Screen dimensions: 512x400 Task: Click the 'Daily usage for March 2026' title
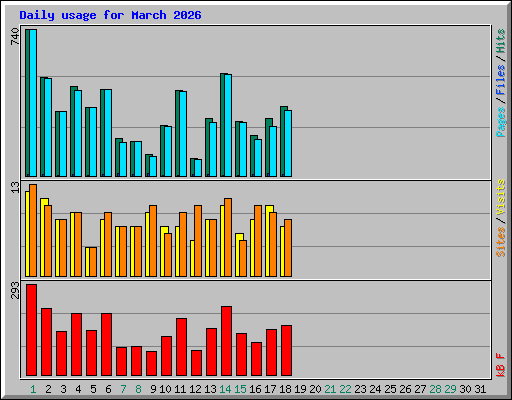click(110, 15)
